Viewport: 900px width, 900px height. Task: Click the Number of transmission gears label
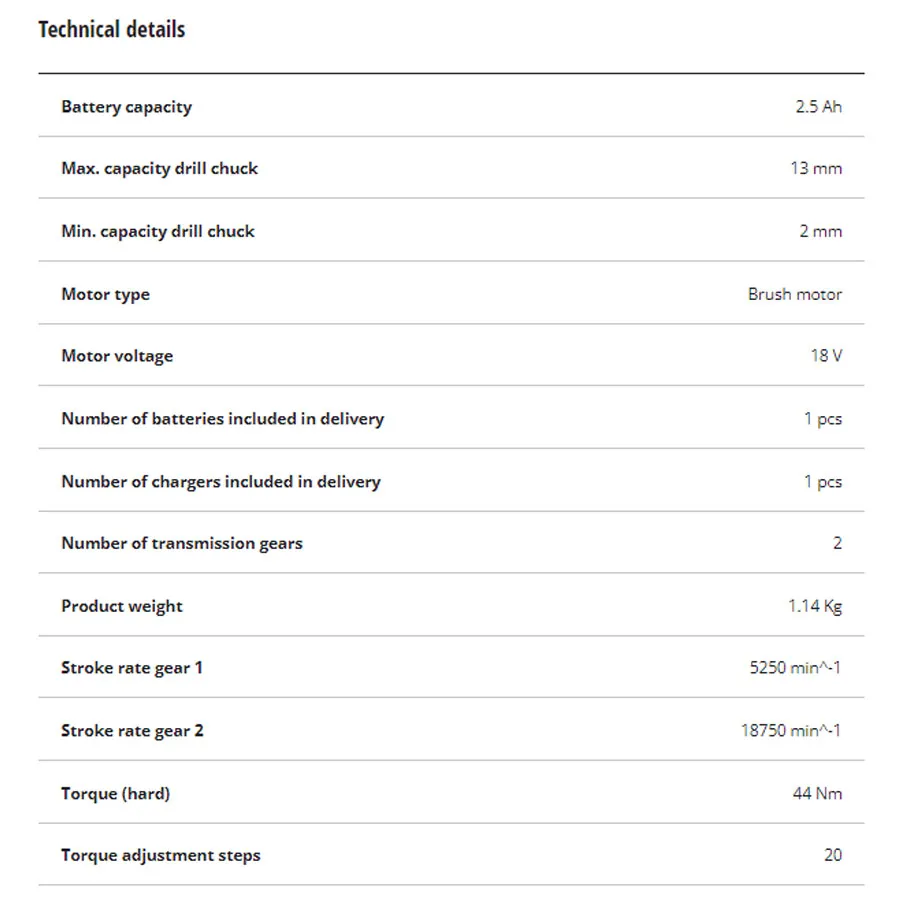point(182,544)
